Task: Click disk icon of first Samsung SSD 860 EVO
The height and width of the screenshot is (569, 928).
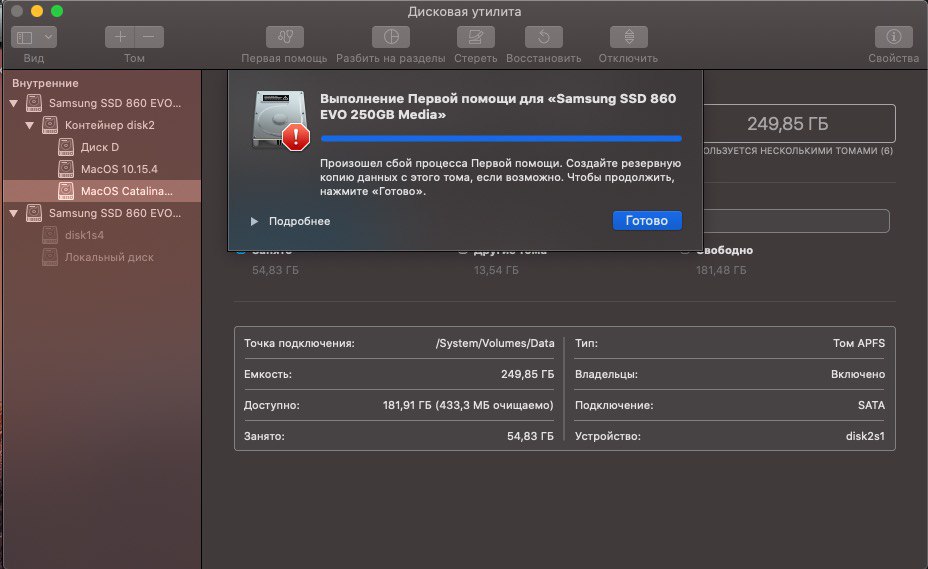Action: coord(34,103)
